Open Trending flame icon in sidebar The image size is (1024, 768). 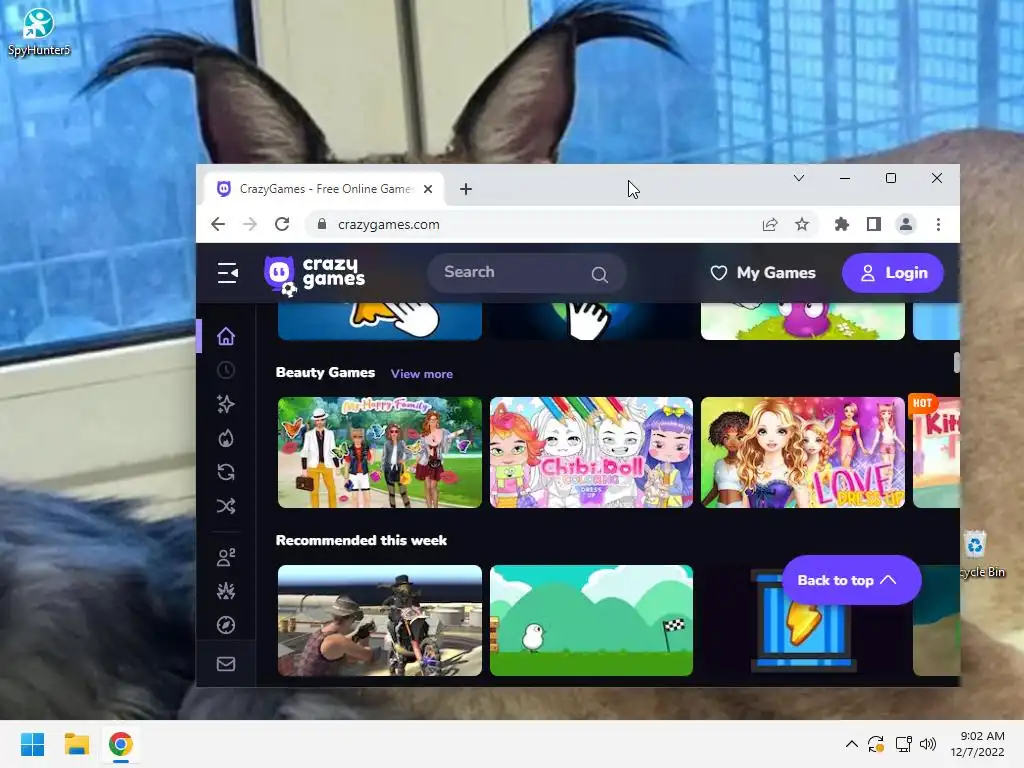(226, 438)
